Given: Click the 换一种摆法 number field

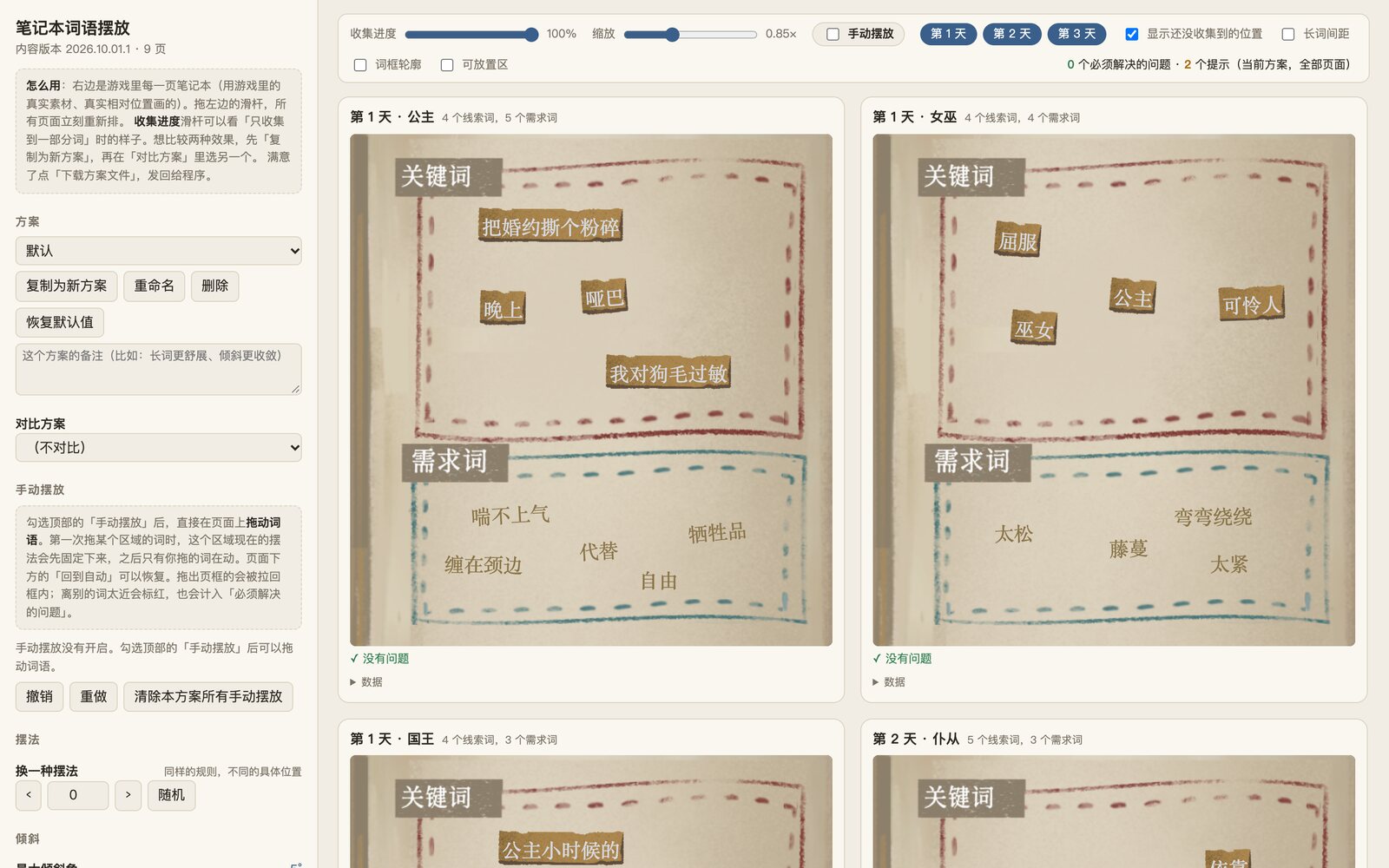Looking at the screenshot, I should click(x=77, y=795).
